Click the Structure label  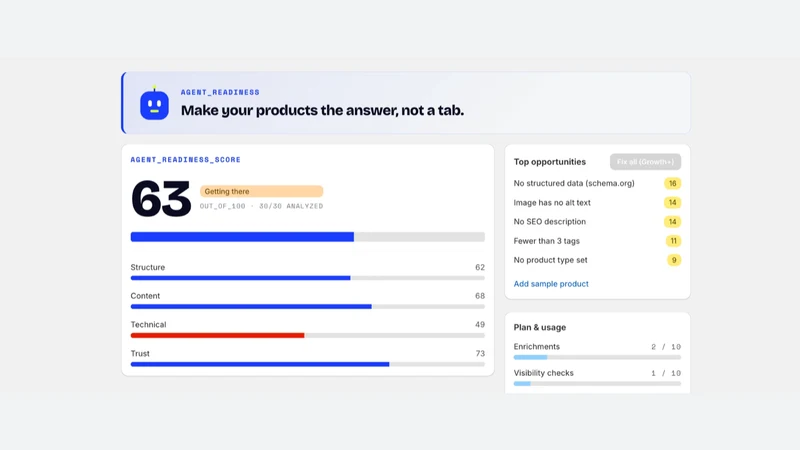(147, 267)
